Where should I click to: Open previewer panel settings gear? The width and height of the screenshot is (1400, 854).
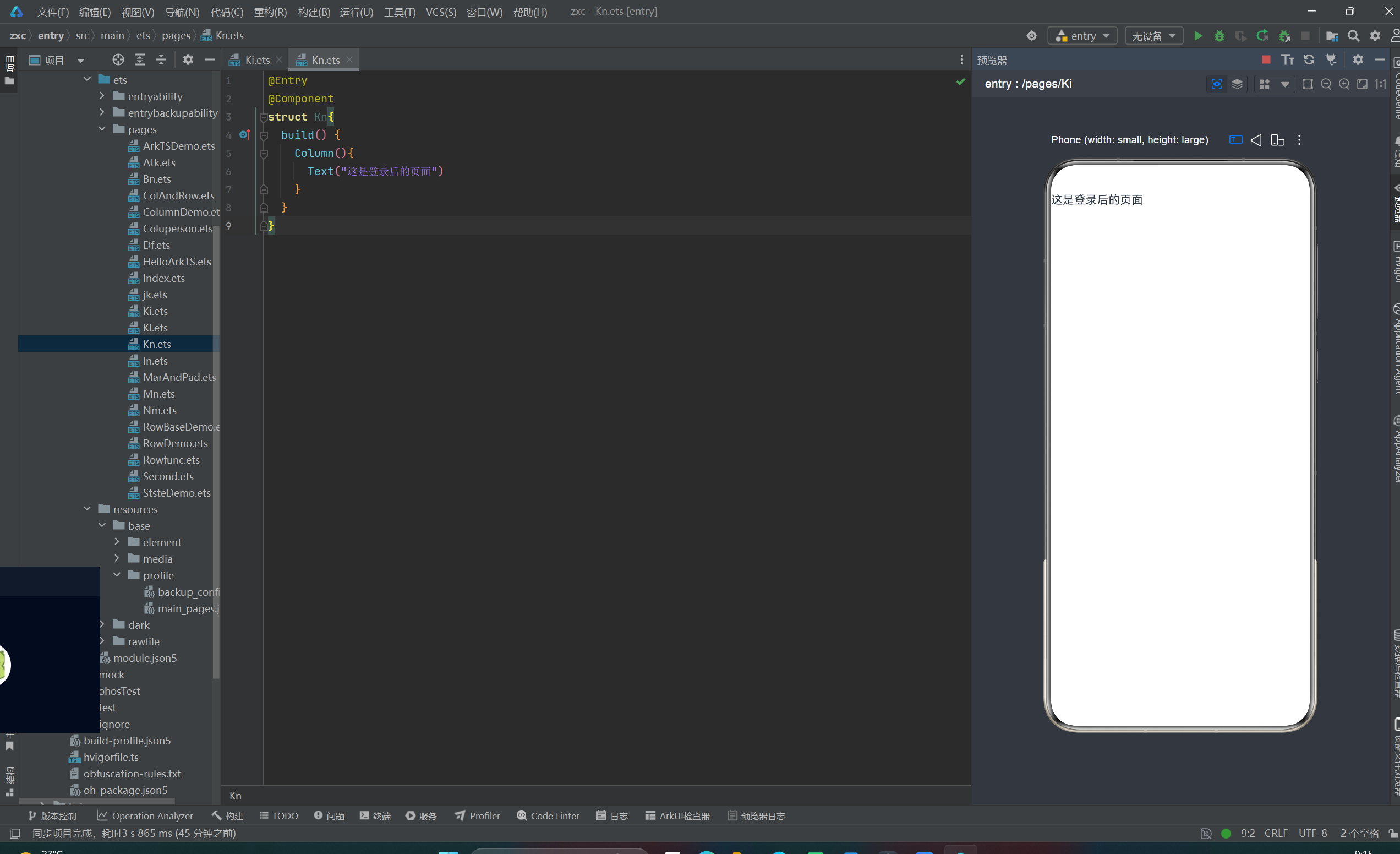tap(1358, 59)
